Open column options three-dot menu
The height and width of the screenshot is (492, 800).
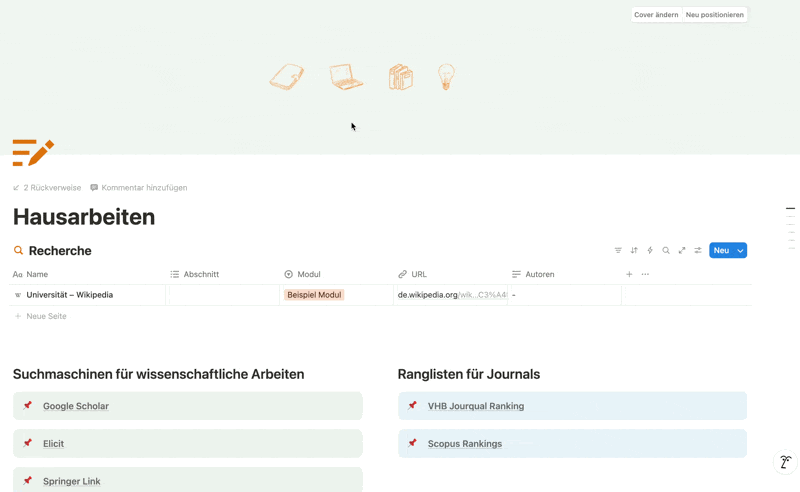[x=645, y=274]
